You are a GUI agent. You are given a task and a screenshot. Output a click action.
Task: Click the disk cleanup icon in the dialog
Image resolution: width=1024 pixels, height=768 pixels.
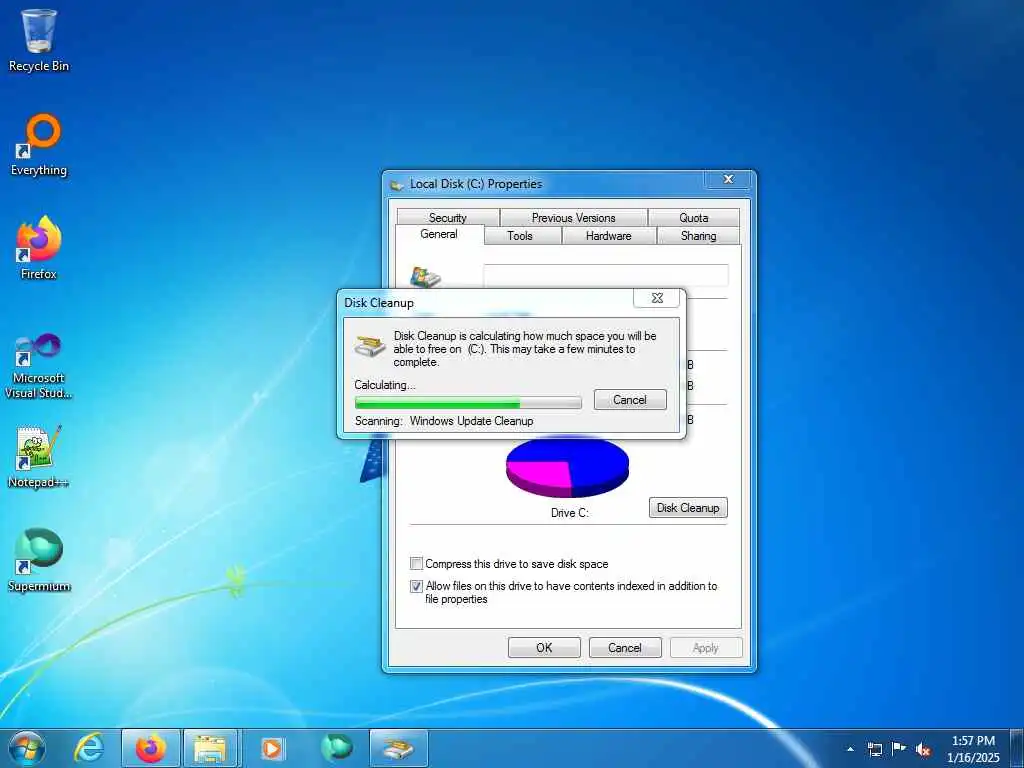click(370, 345)
